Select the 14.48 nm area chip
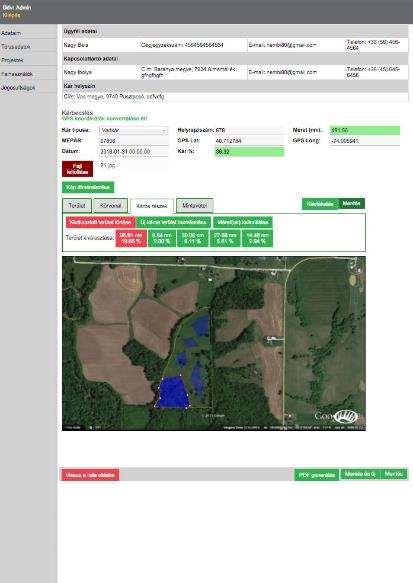This screenshot has height=583, width=413. [257, 238]
